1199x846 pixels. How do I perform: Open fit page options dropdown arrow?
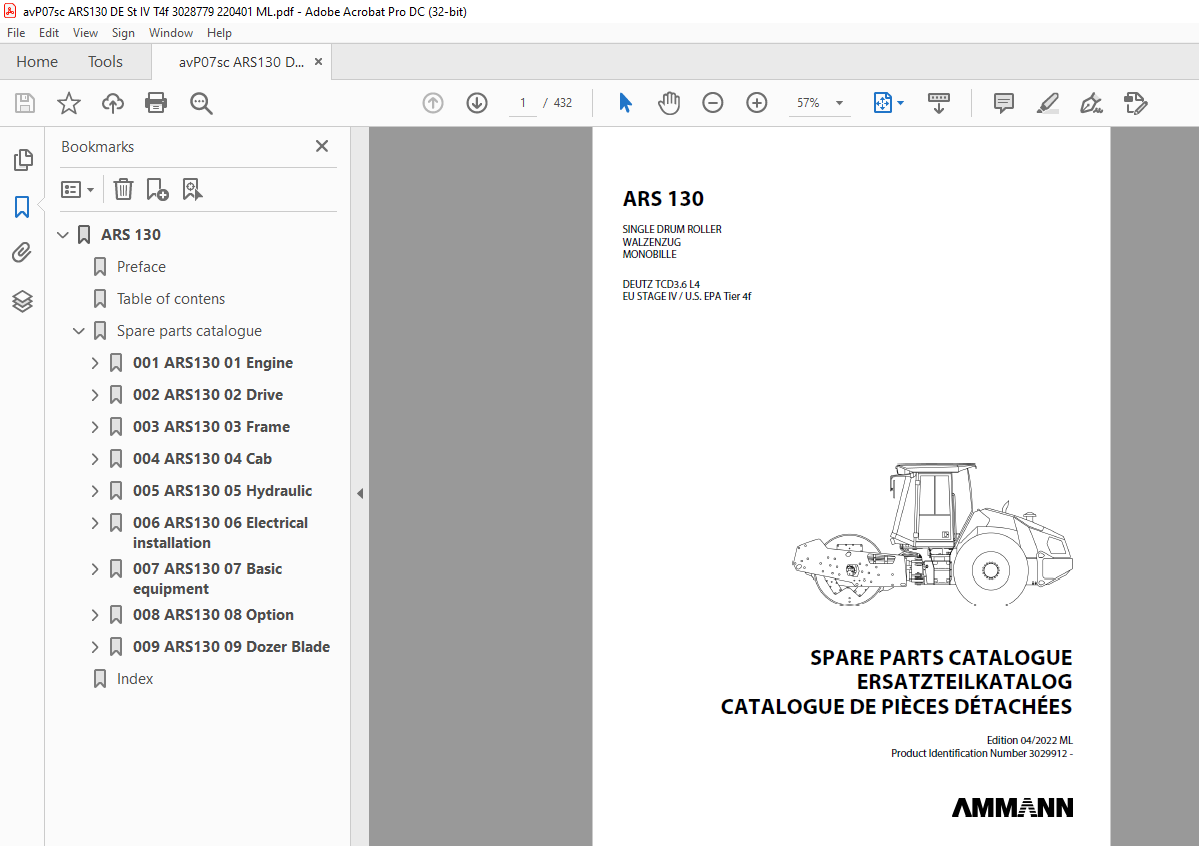point(901,102)
